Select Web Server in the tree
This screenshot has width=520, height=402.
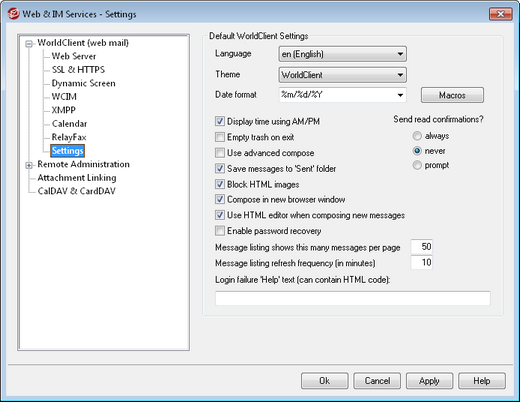[74, 56]
